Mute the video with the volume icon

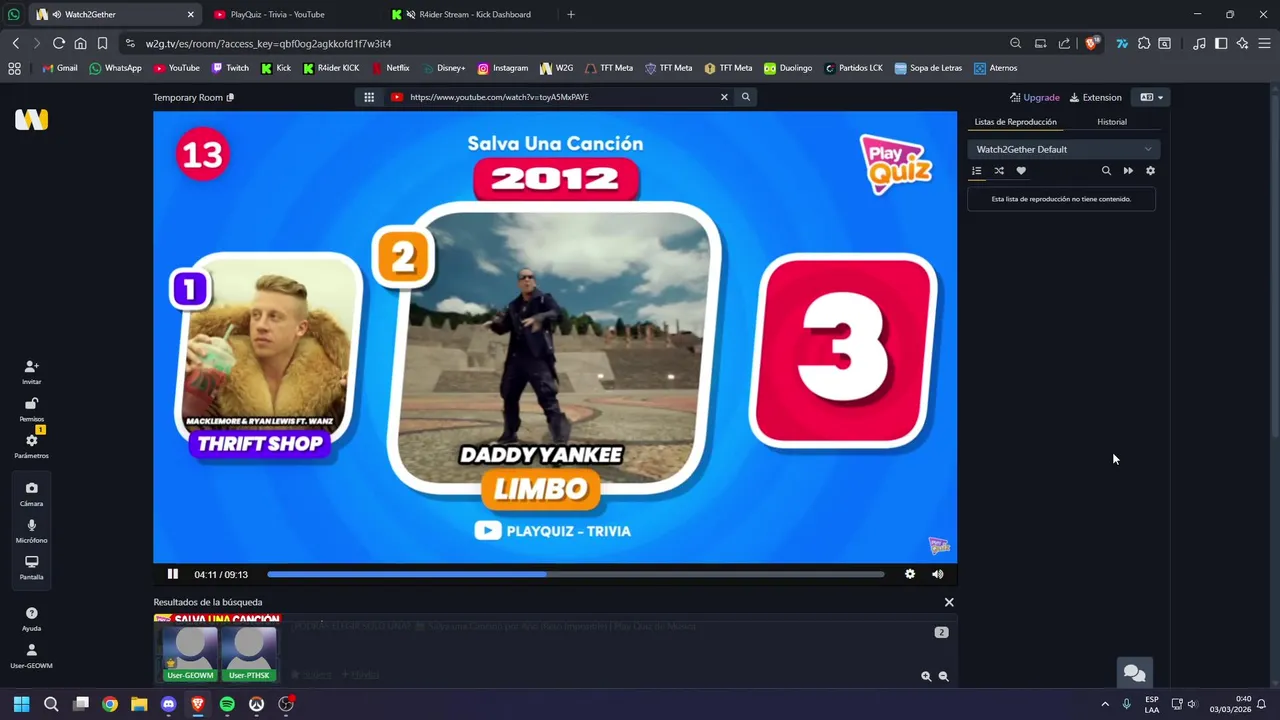click(937, 574)
